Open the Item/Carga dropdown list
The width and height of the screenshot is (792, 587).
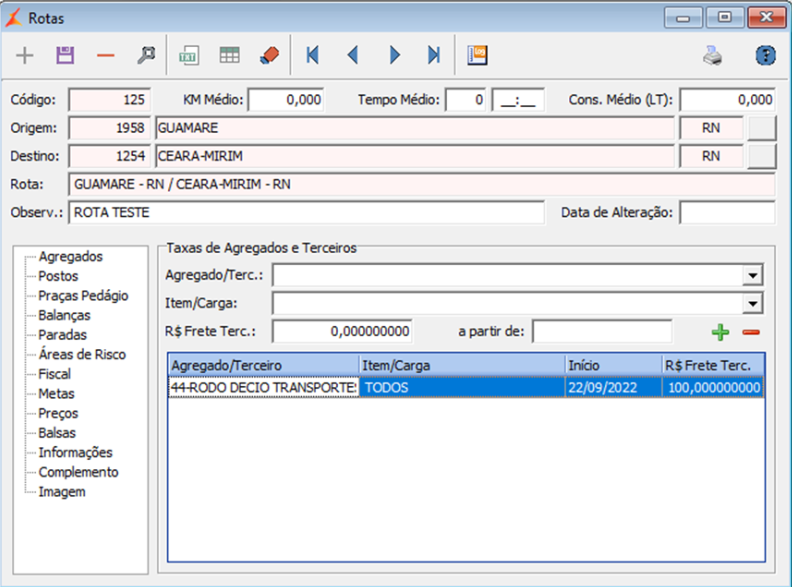752,304
